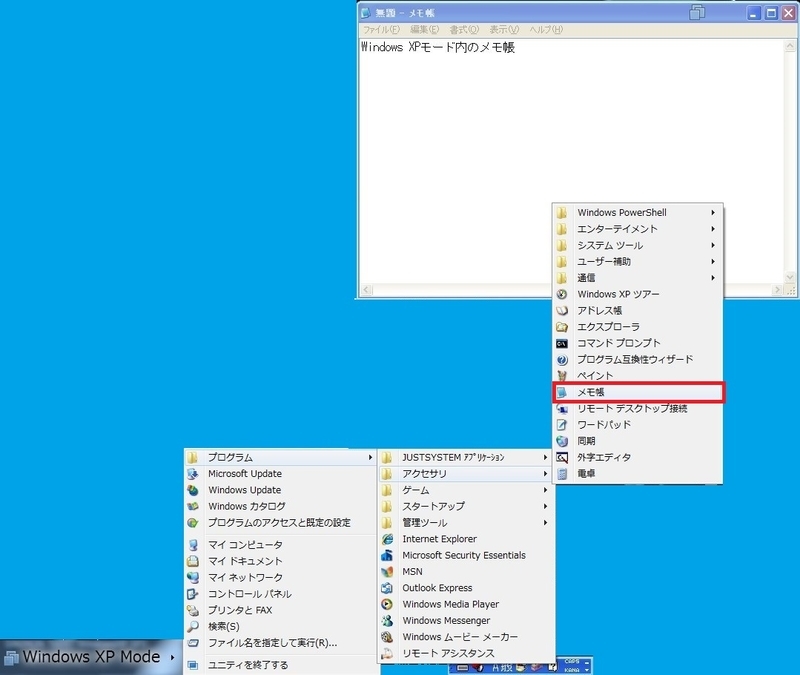Click the Windows XP ツアー icon

click(562, 294)
